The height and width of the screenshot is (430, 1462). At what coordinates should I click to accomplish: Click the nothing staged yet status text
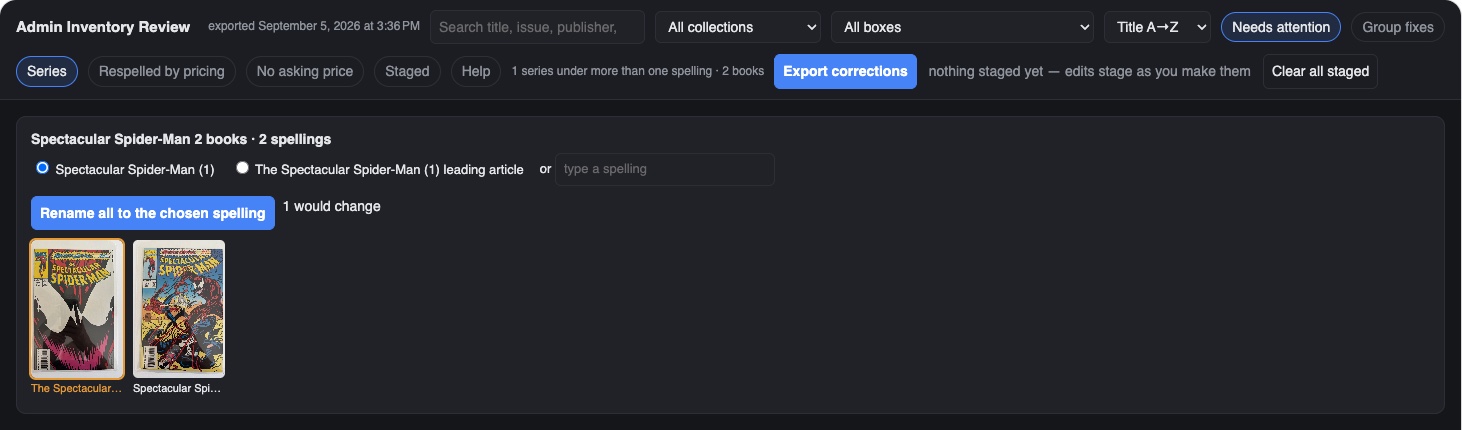[1089, 71]
